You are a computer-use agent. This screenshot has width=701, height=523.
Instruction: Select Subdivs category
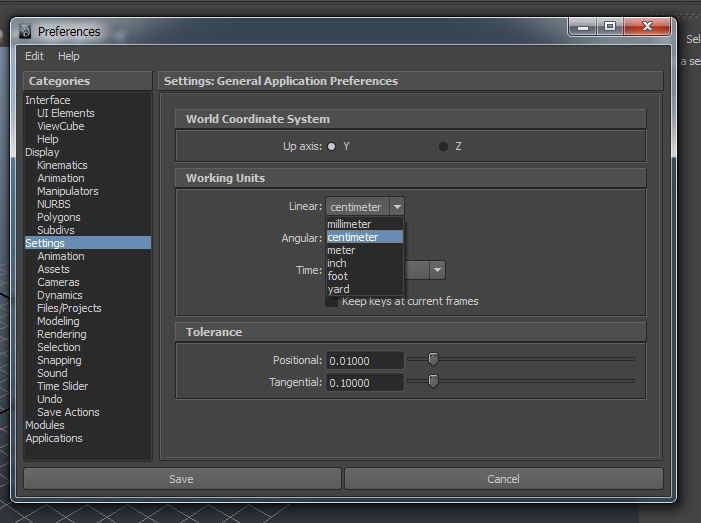[x=88, y=230]
